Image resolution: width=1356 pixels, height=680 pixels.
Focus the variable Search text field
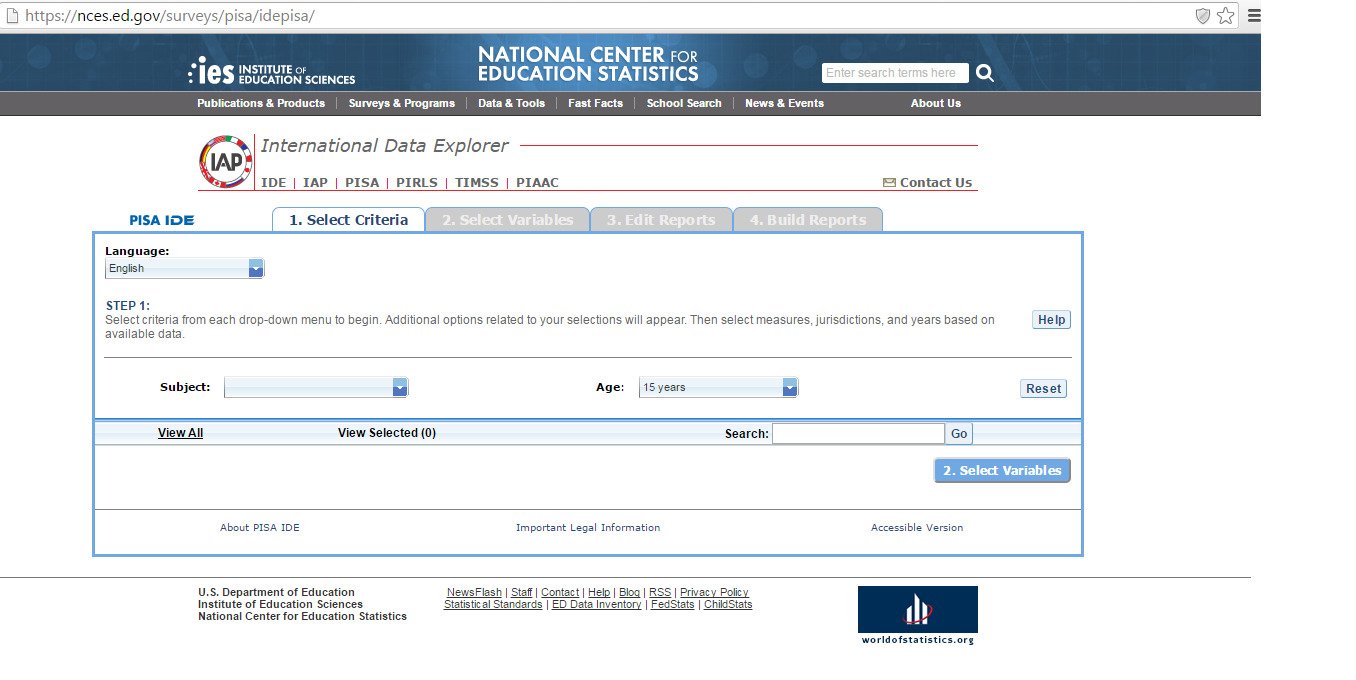pyautogui.click(x=857, y=433)
